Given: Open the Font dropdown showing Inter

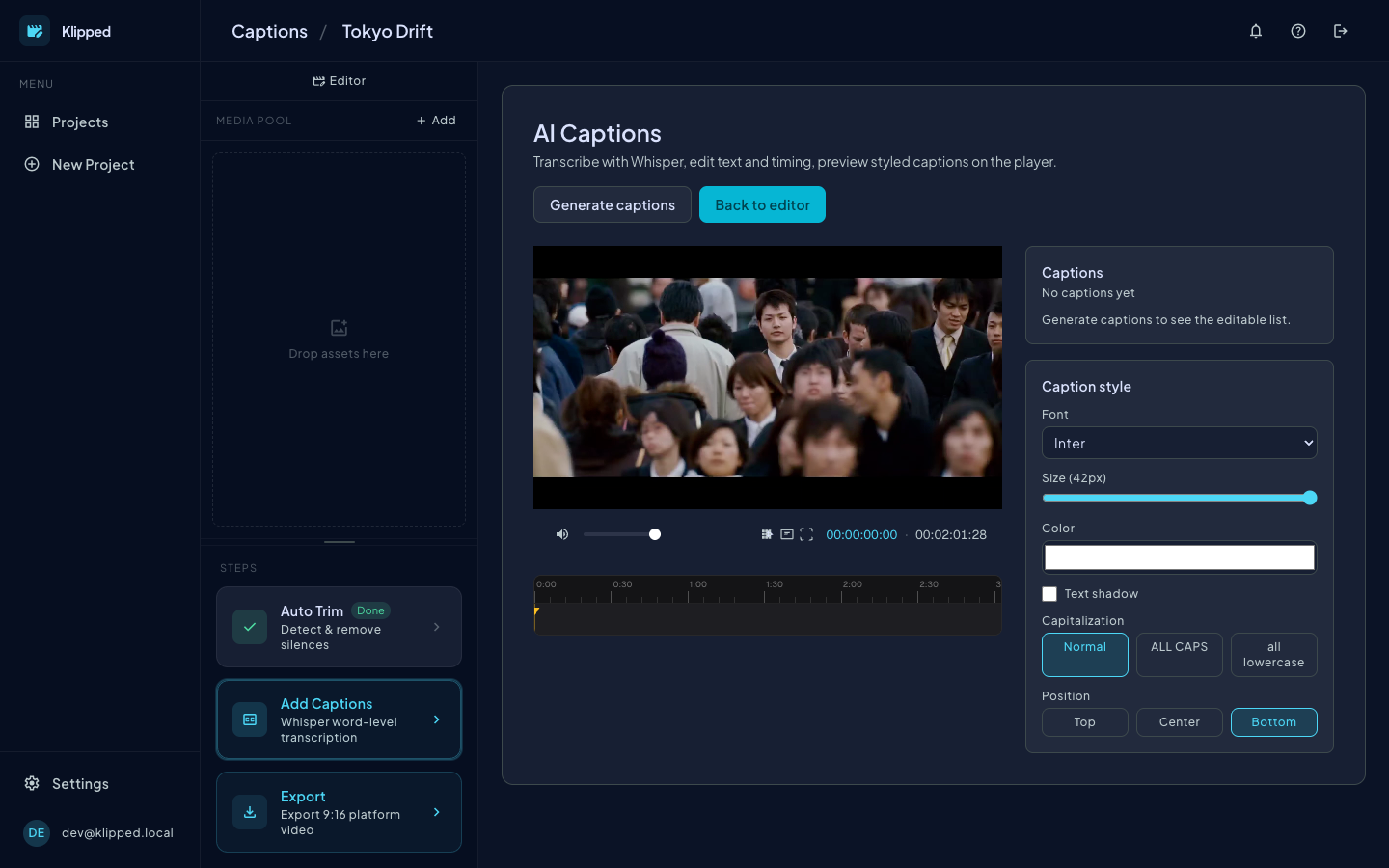Looking at the screenshot, I should [x=1180, y=443].
